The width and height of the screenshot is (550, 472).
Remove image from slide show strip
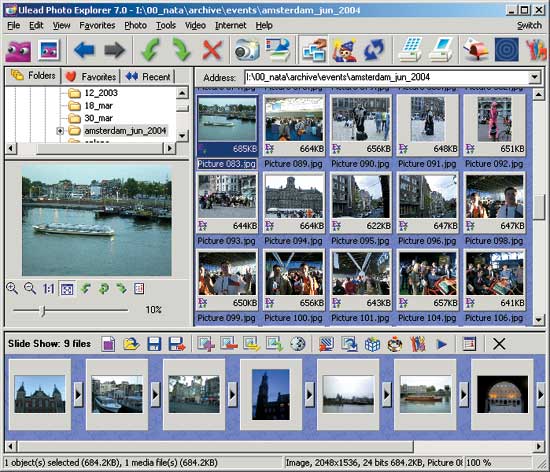[x=229, y=344]
